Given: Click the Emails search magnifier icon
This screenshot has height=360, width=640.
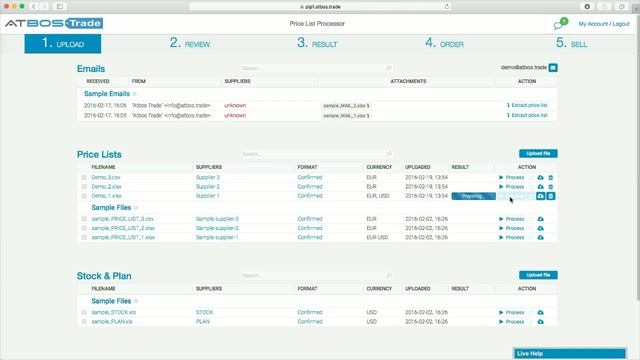Looking at the screenshot, I should [x=389, y=68].
